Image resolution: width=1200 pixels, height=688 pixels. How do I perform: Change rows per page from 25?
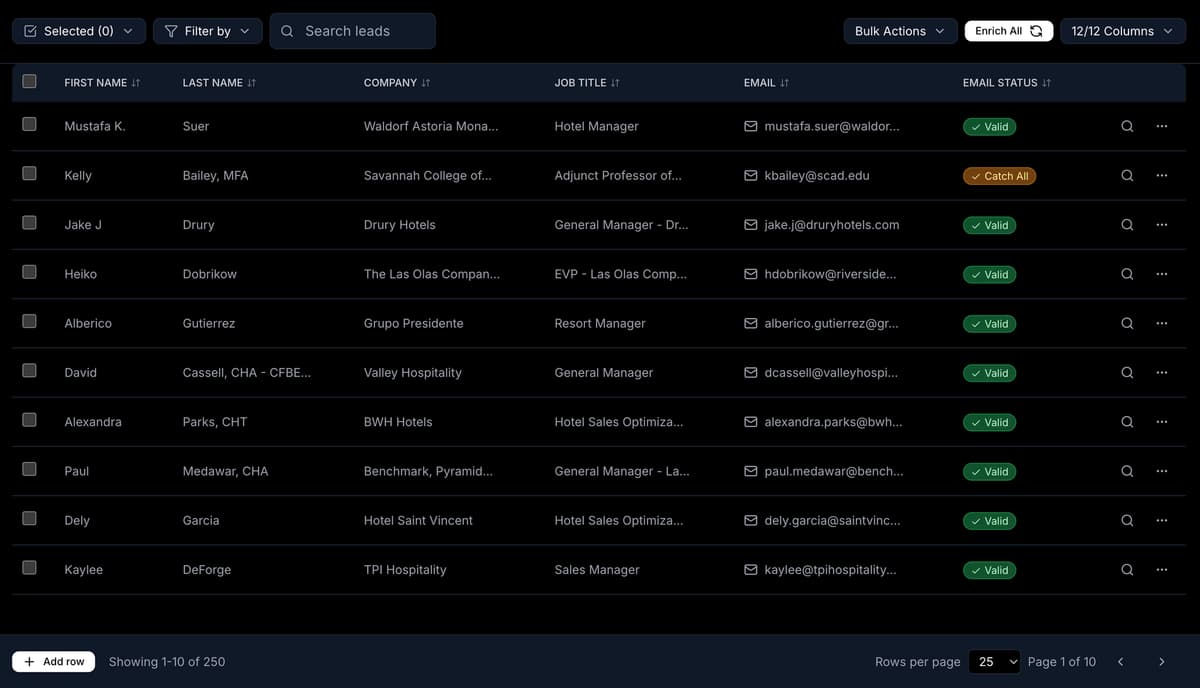(x=996, y=662)
